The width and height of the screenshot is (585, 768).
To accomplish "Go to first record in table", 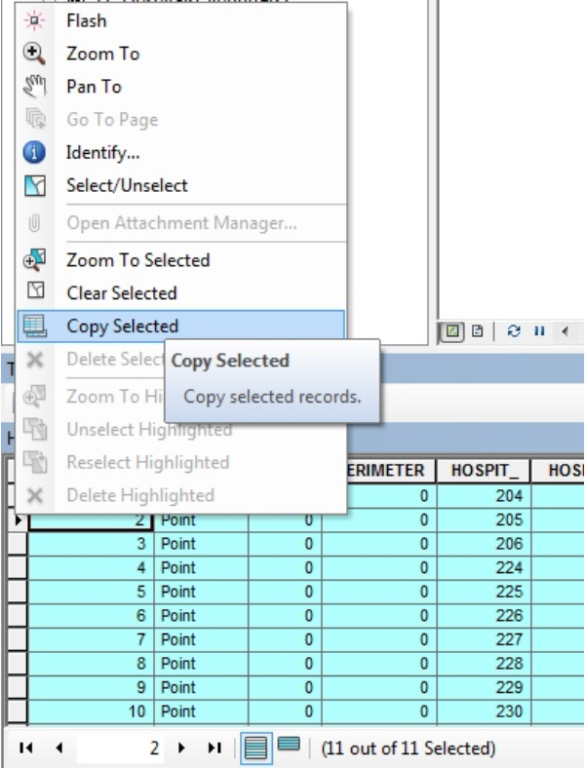I will click(x=25, y=747).
